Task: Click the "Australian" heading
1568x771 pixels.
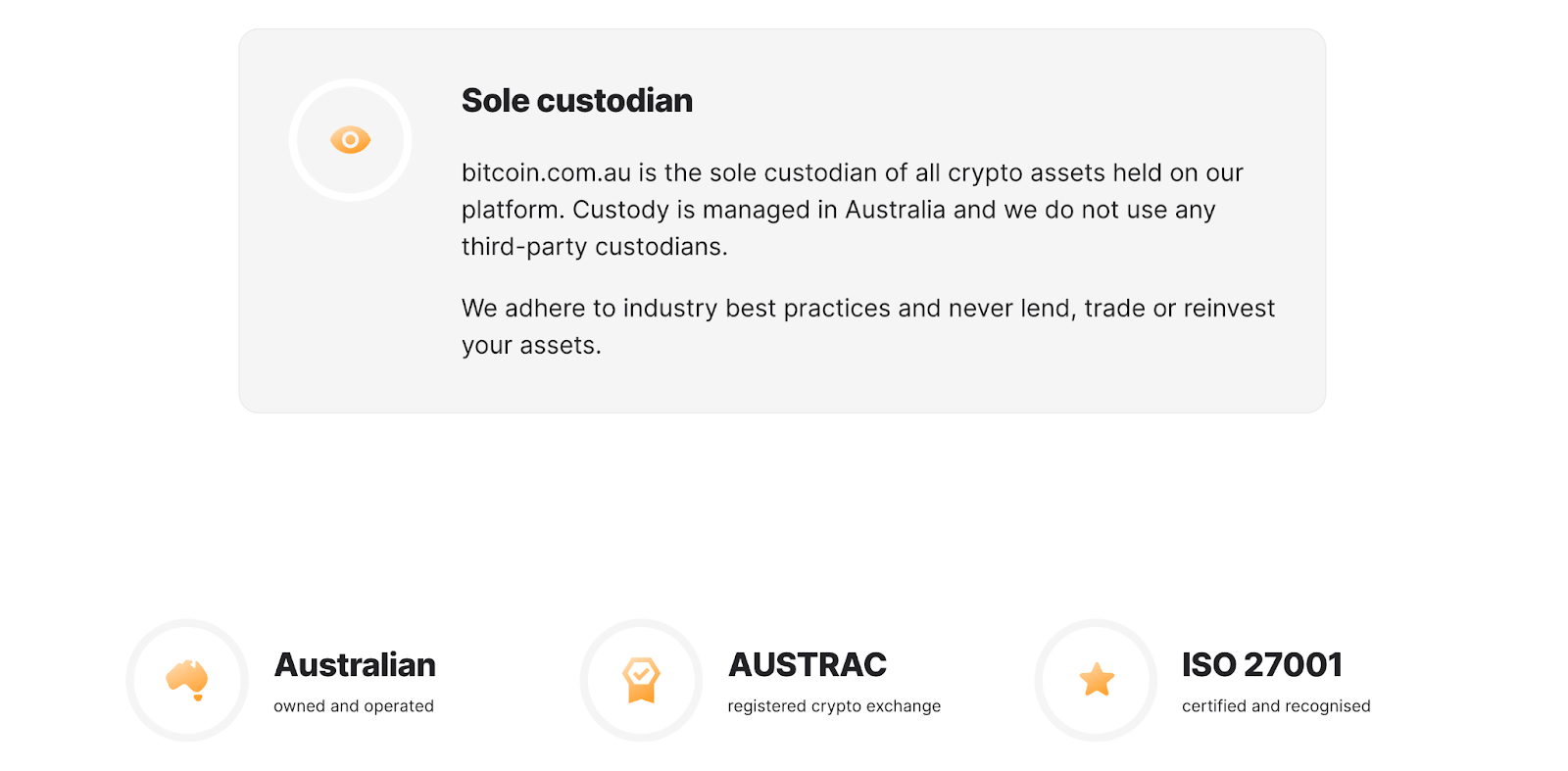Action: [x=355, y=665]
